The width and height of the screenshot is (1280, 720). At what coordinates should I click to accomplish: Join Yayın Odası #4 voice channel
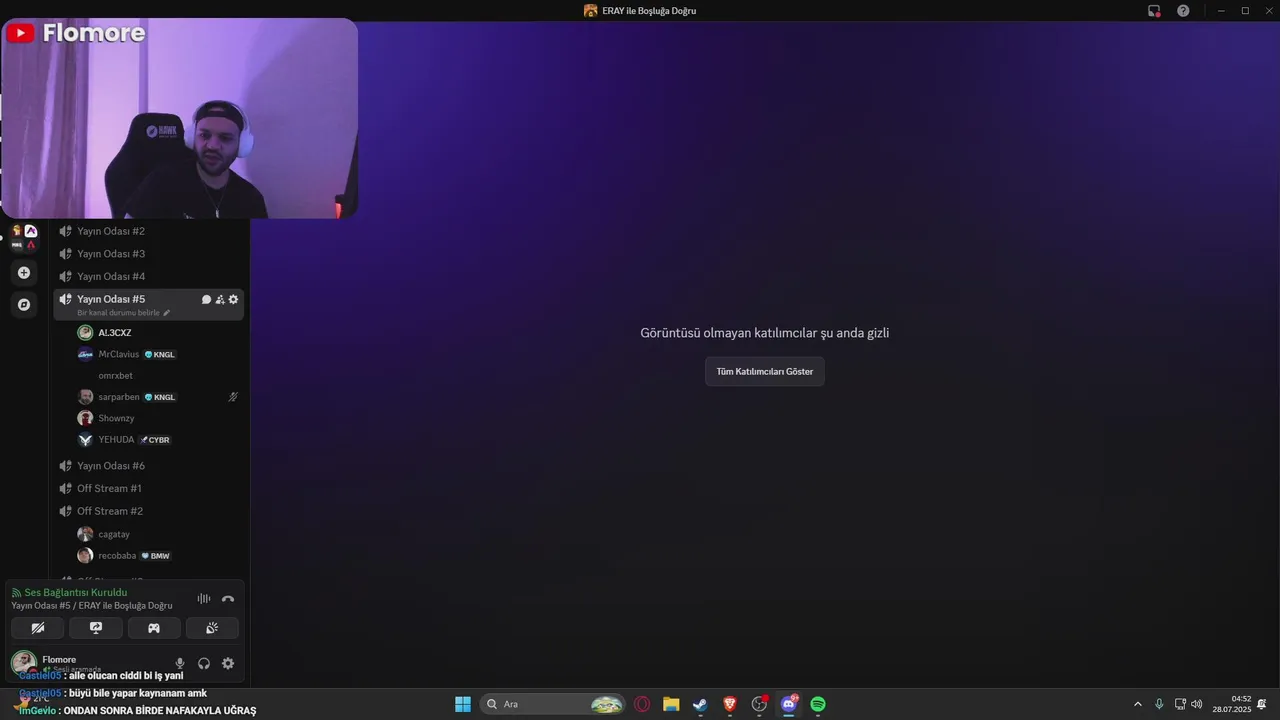[x=111, y=276]
